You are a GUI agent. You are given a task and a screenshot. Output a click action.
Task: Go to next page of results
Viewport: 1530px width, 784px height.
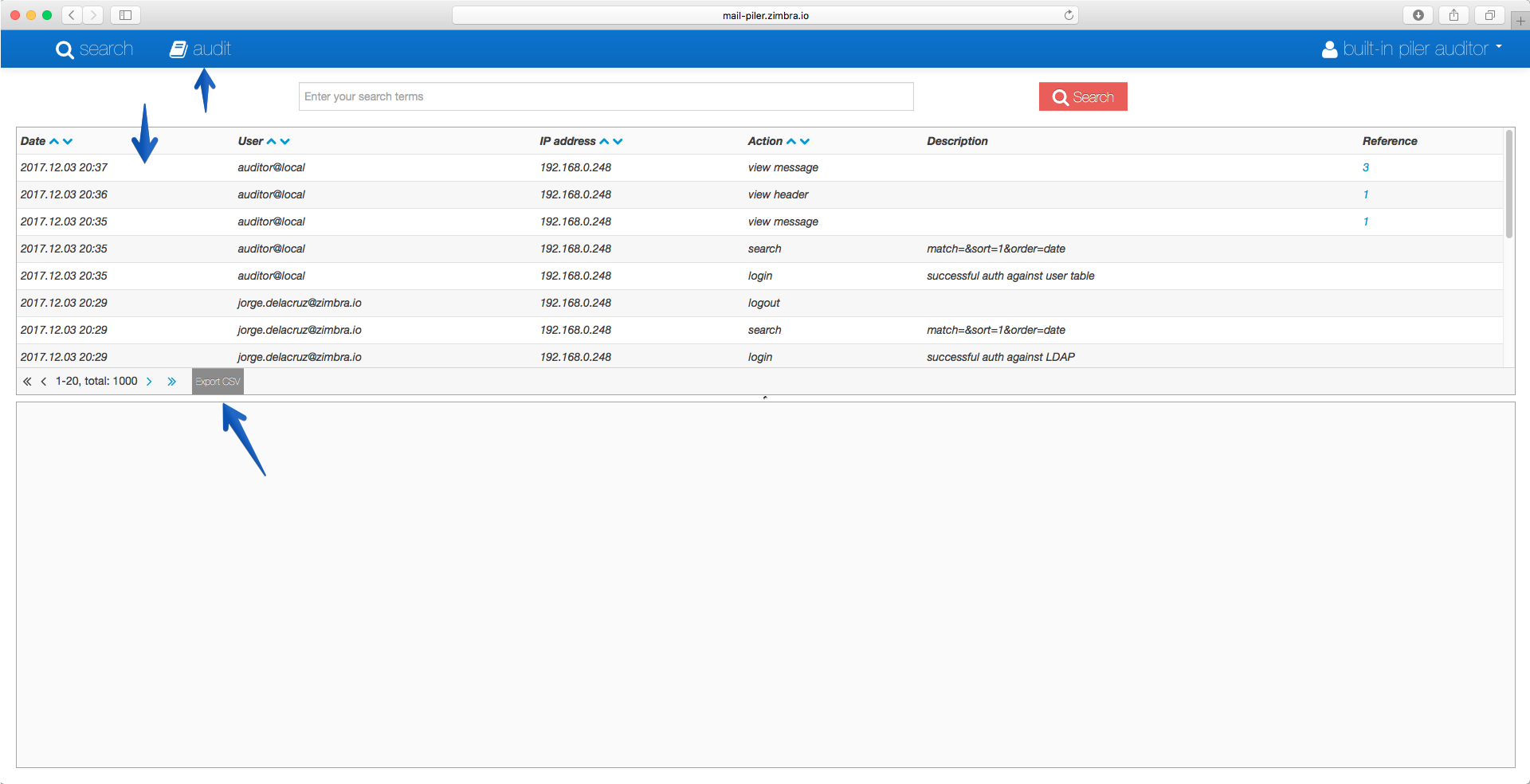point(149,382)
